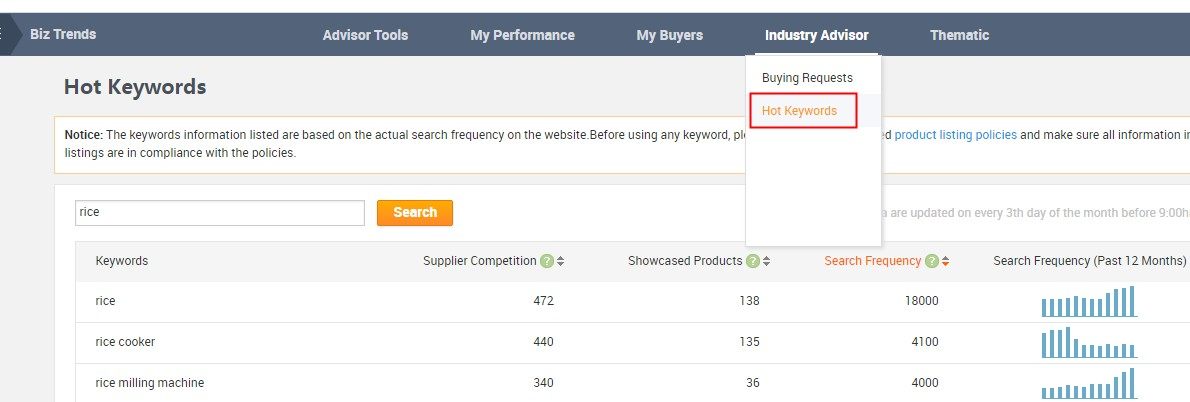The height and width of the screenshot is (402, 1190).
Task: Expand the Industry Advisor menu
Action: pos(817,35)
